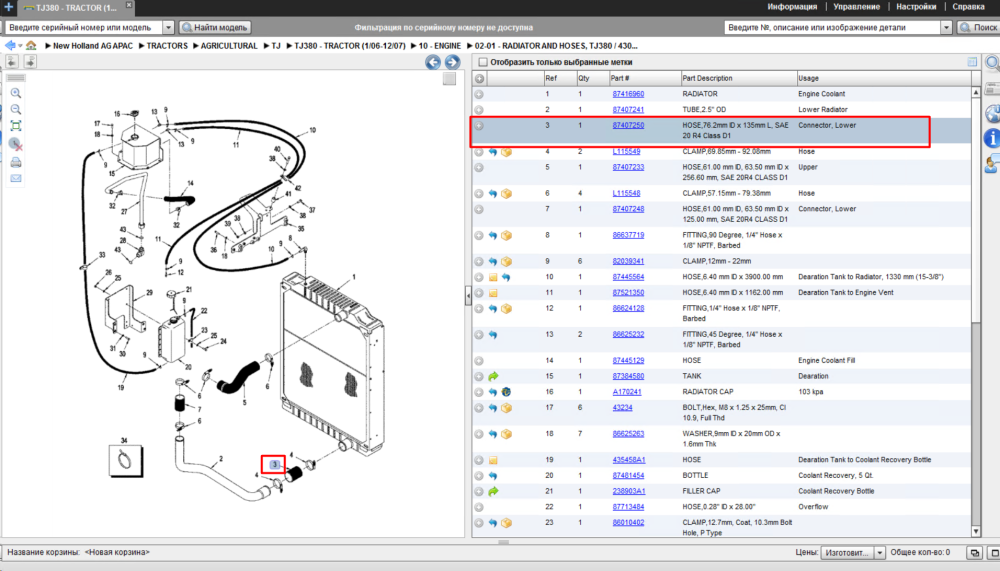Fit diagram to window
Screen dimensions: 1000x571
16,126
